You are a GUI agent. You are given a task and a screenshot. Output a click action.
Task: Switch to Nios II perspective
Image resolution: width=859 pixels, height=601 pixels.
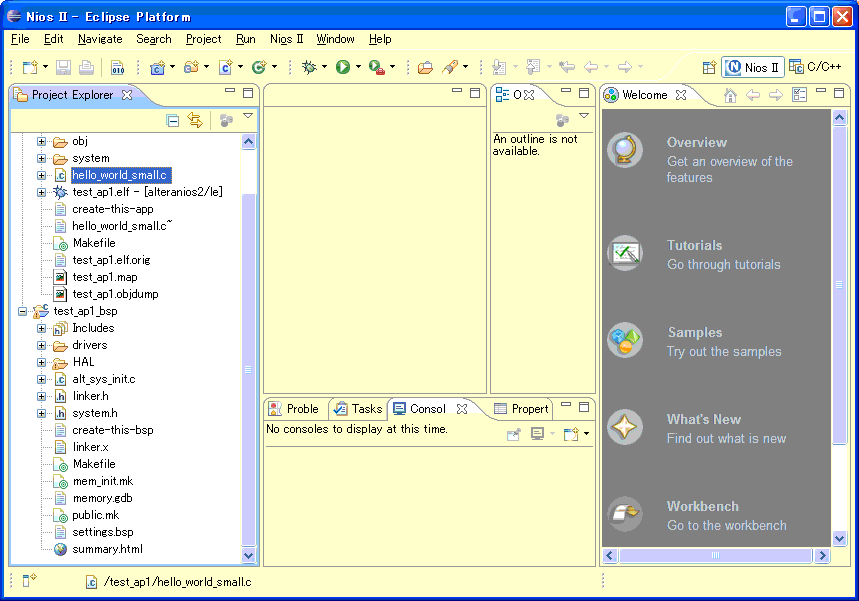click(753, 67)
